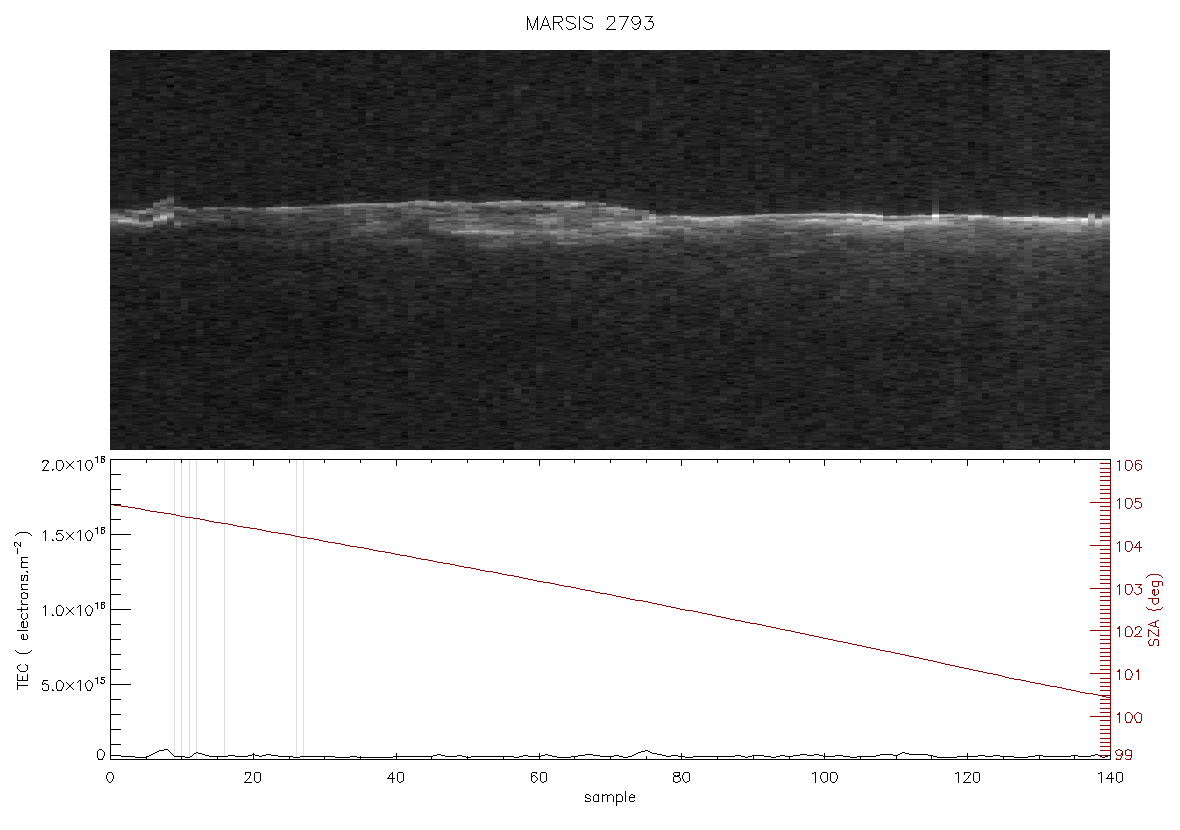Click the red SZA tick label 106
This screenshot has width=1180, height=830.
(x=1129, y=465)
